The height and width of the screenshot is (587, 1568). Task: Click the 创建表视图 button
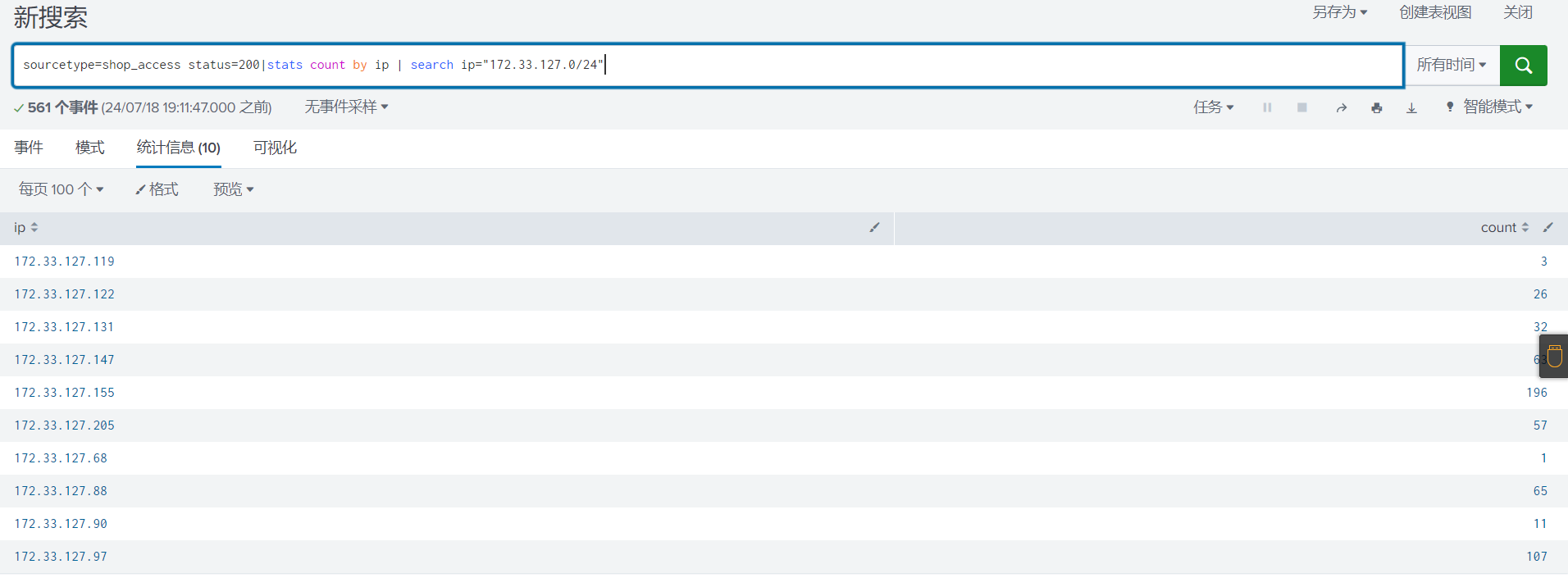pos(1434,12)
